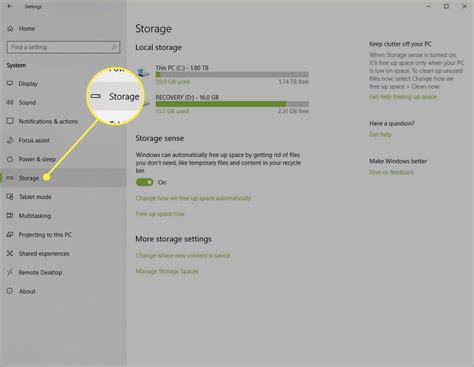Click the Get help link

(380, 134)
